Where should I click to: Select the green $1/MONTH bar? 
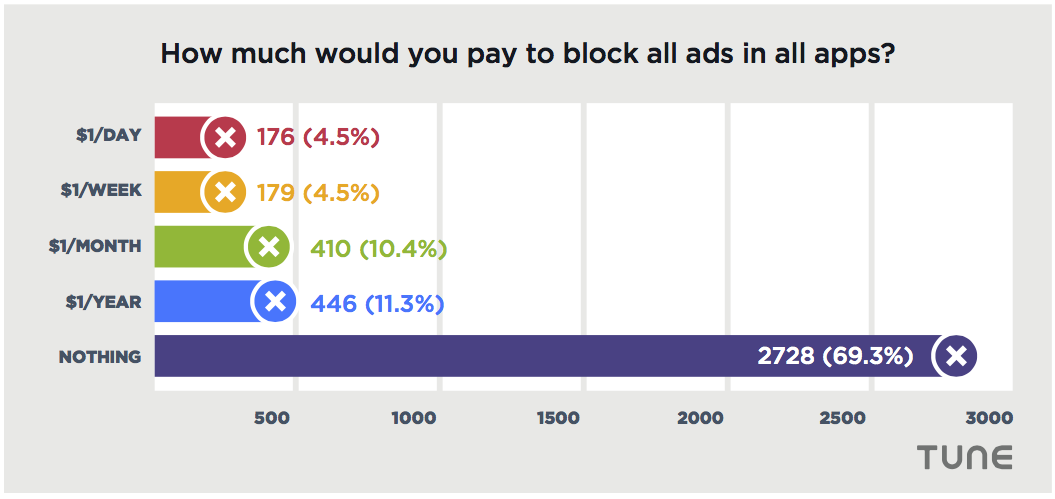202,247
